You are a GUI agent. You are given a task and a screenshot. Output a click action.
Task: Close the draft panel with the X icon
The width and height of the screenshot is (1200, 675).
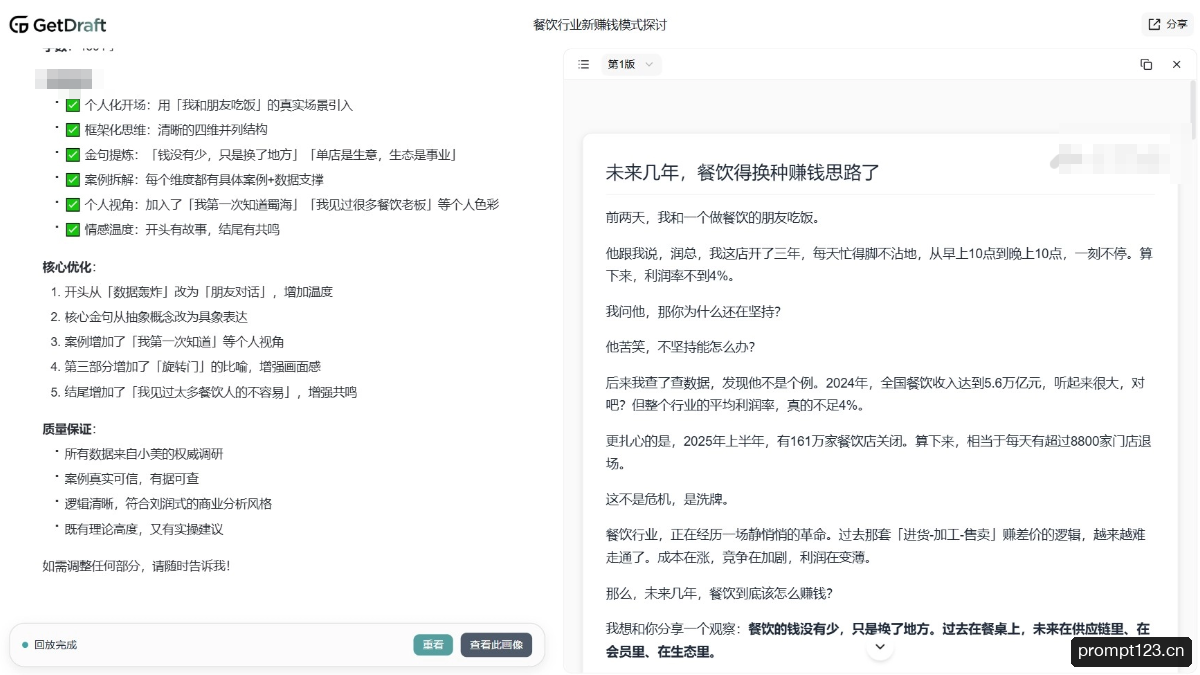pyautogui.click(x=1176, y=64)
